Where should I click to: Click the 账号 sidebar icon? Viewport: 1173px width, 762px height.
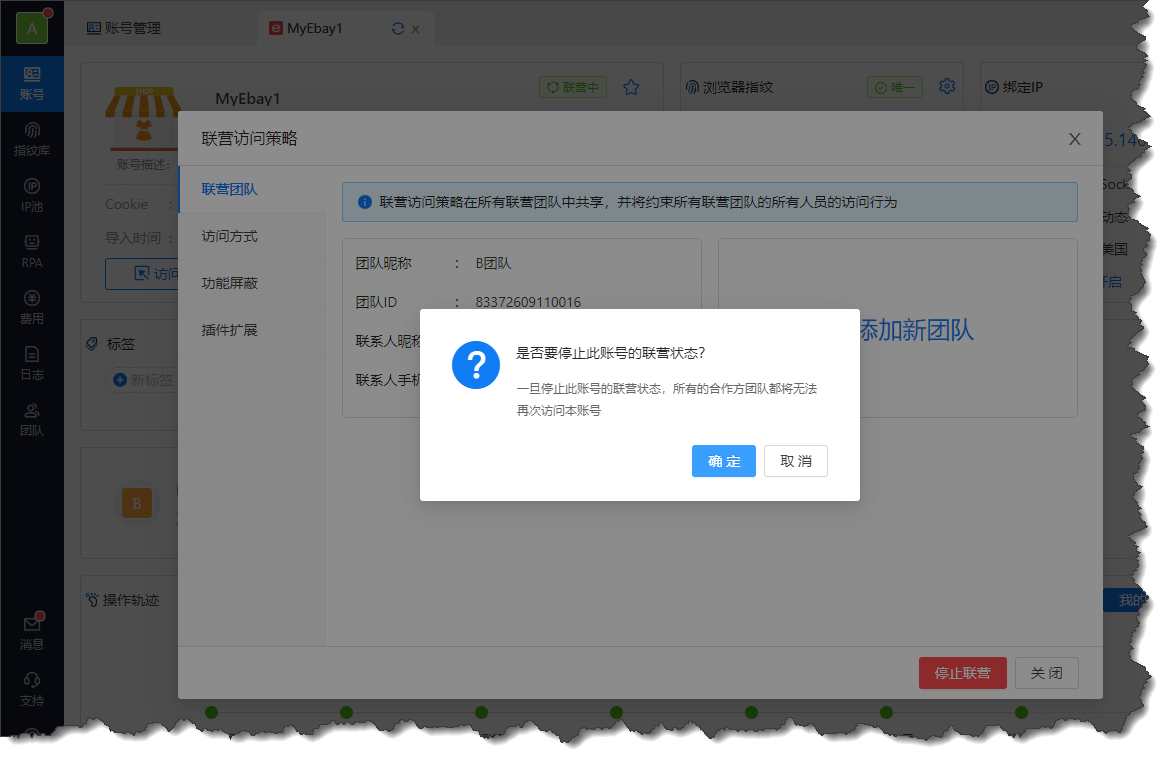click(x=32, y=83)
